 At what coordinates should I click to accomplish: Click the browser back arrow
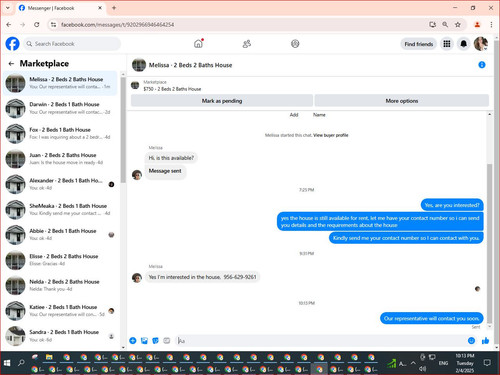pos(9,24)
